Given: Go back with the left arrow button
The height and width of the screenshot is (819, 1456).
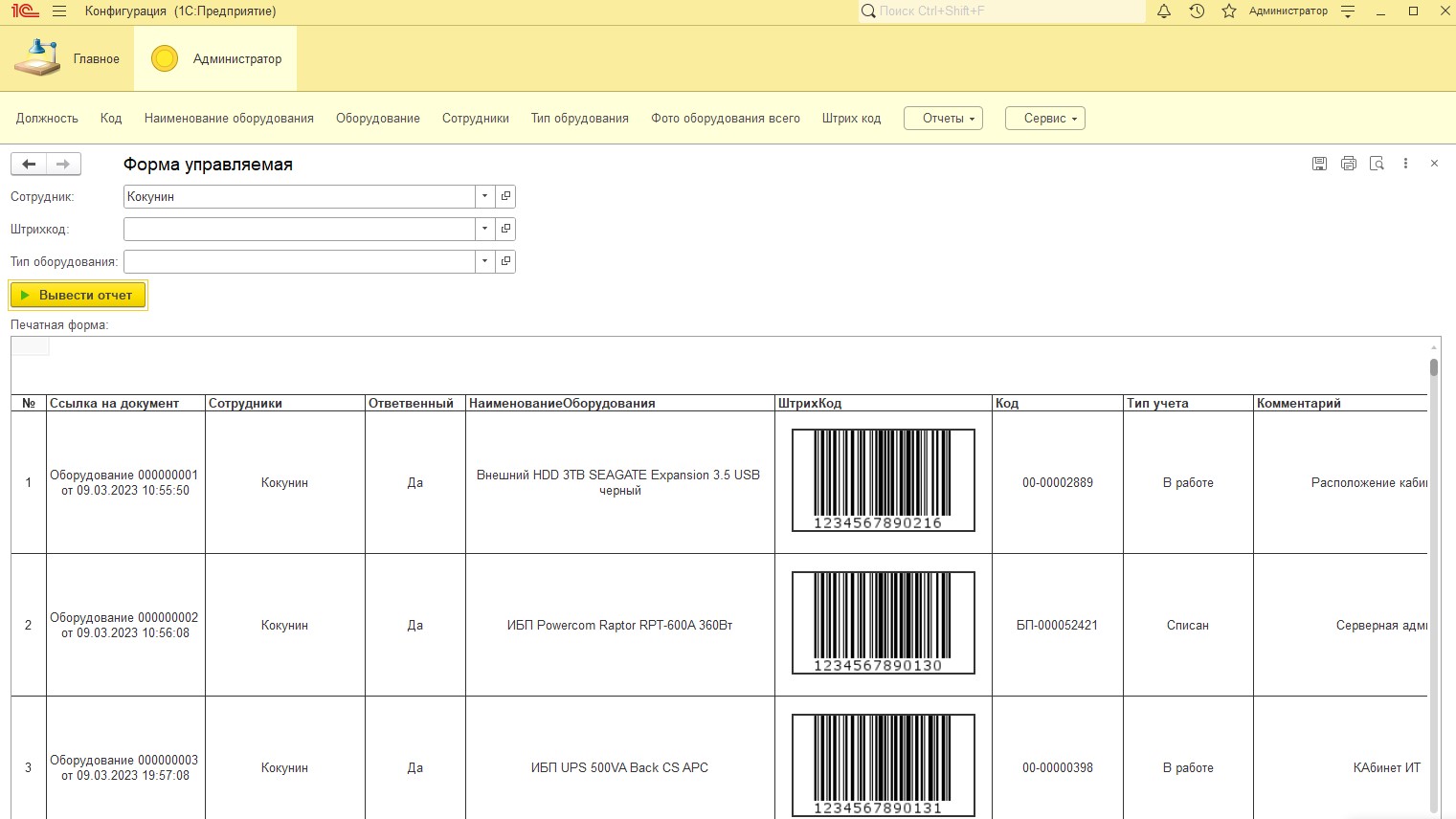Looking at the screenshot, I should pos(29,165).
